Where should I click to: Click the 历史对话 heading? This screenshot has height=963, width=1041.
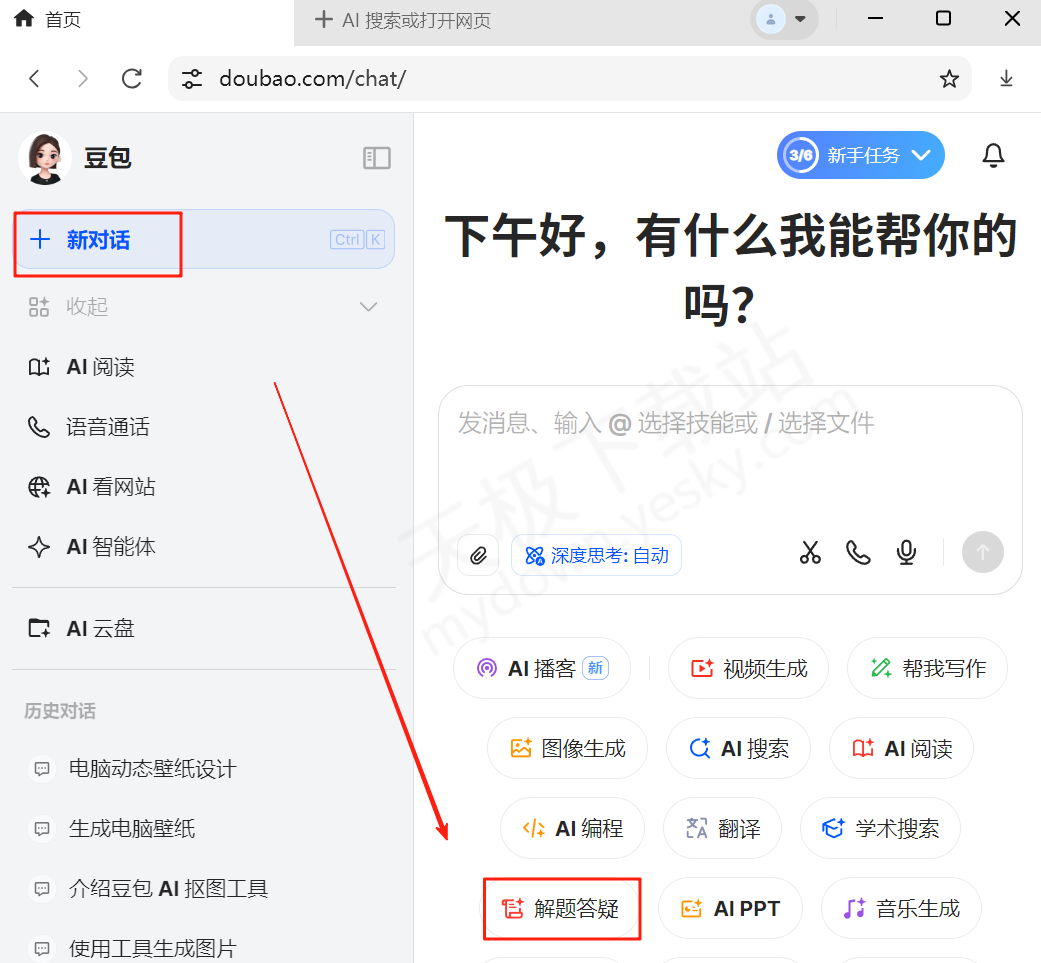click(60, 711)
